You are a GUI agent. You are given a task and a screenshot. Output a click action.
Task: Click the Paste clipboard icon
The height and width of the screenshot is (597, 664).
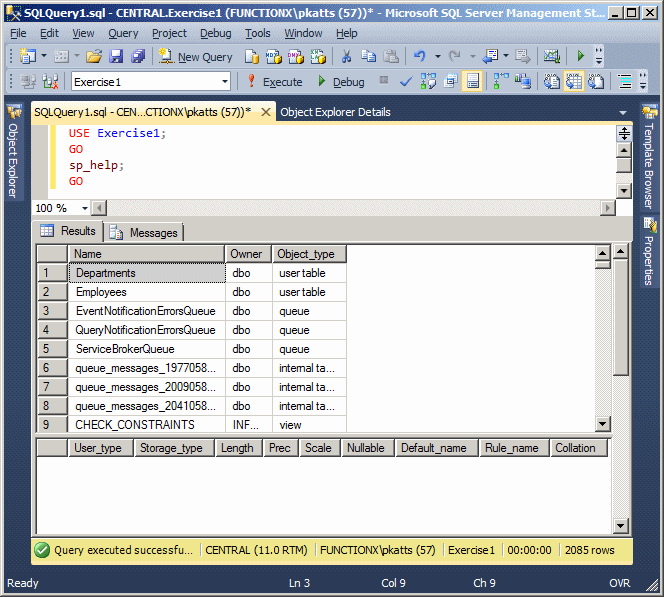point(390,56)
